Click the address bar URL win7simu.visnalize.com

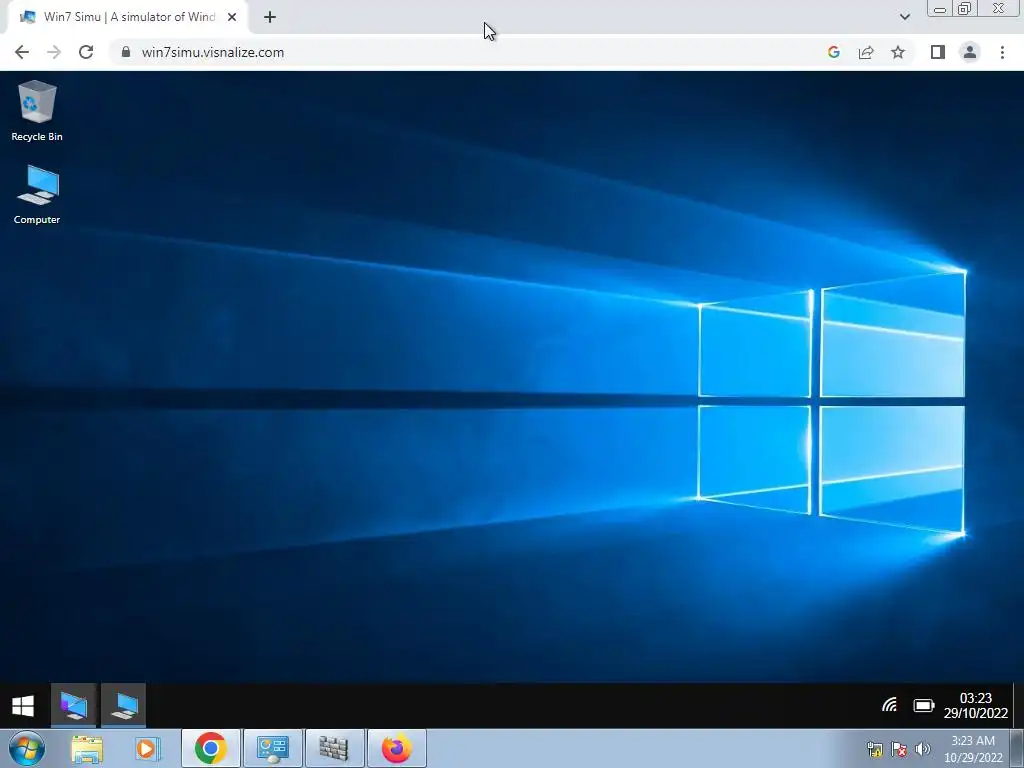[x=213, y=52]
